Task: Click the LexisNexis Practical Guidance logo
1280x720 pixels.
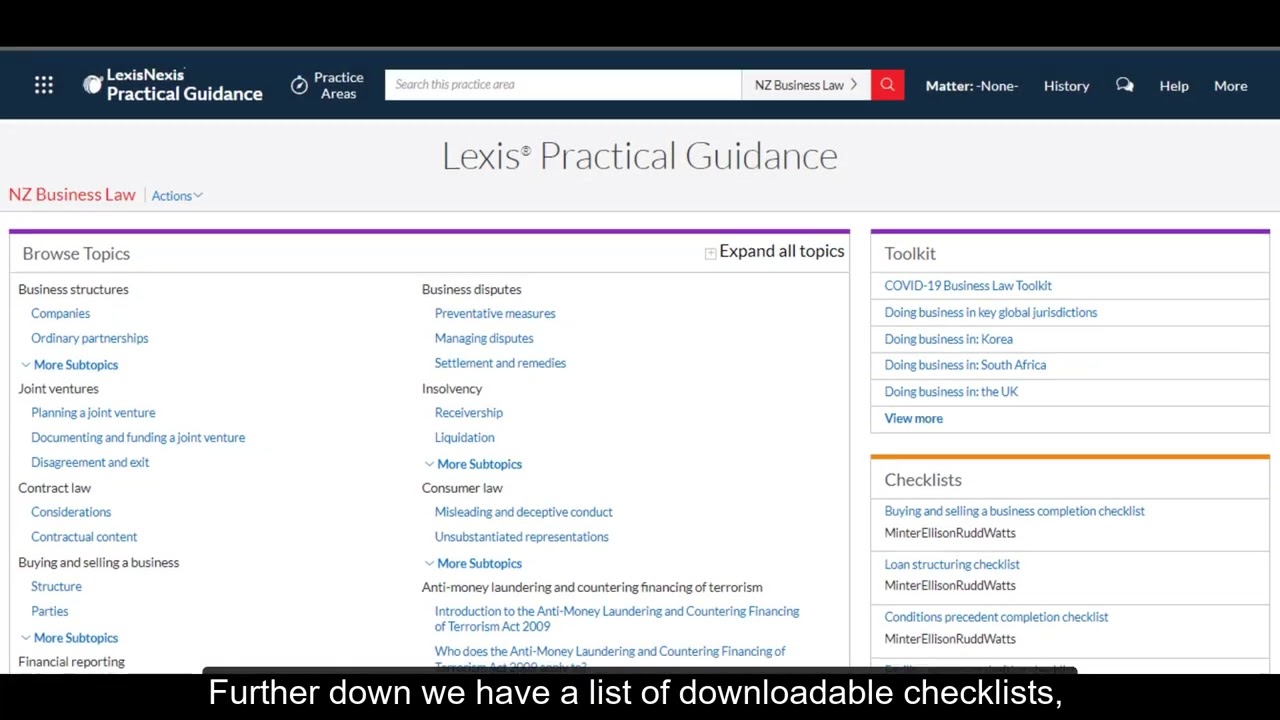Action: [173, 85]
